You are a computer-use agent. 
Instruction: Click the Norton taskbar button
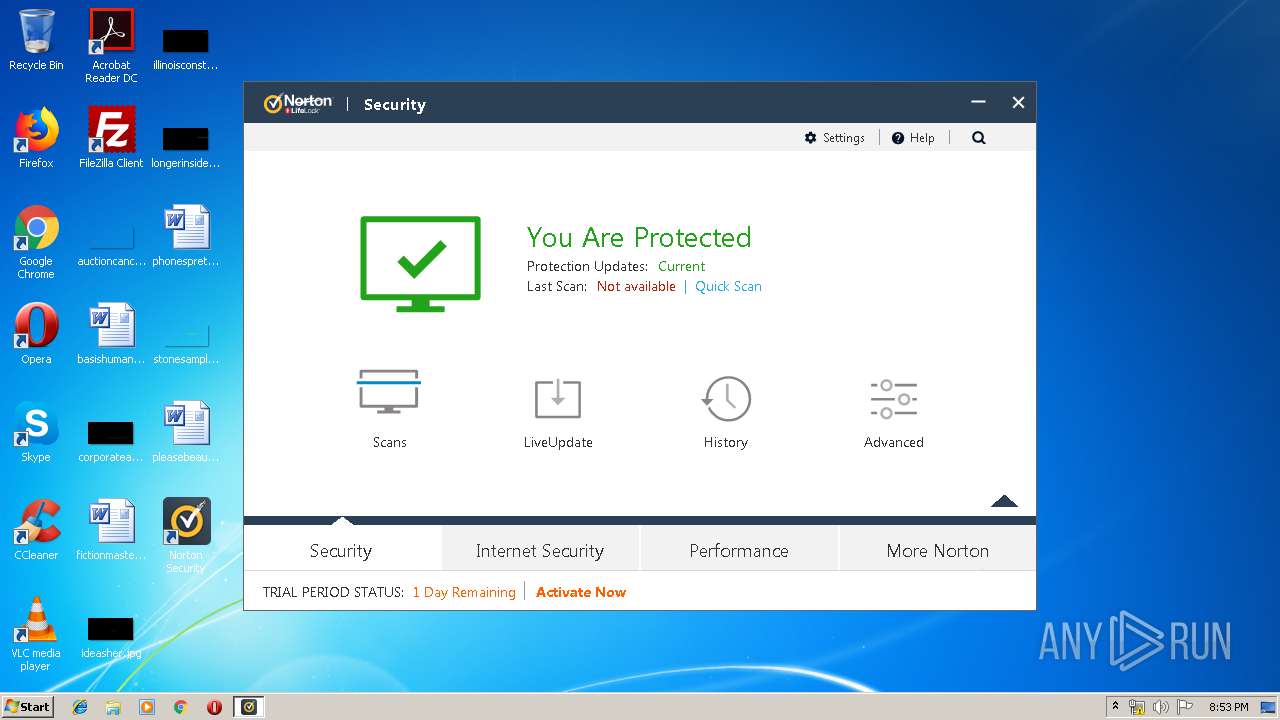tap(249, 707)
